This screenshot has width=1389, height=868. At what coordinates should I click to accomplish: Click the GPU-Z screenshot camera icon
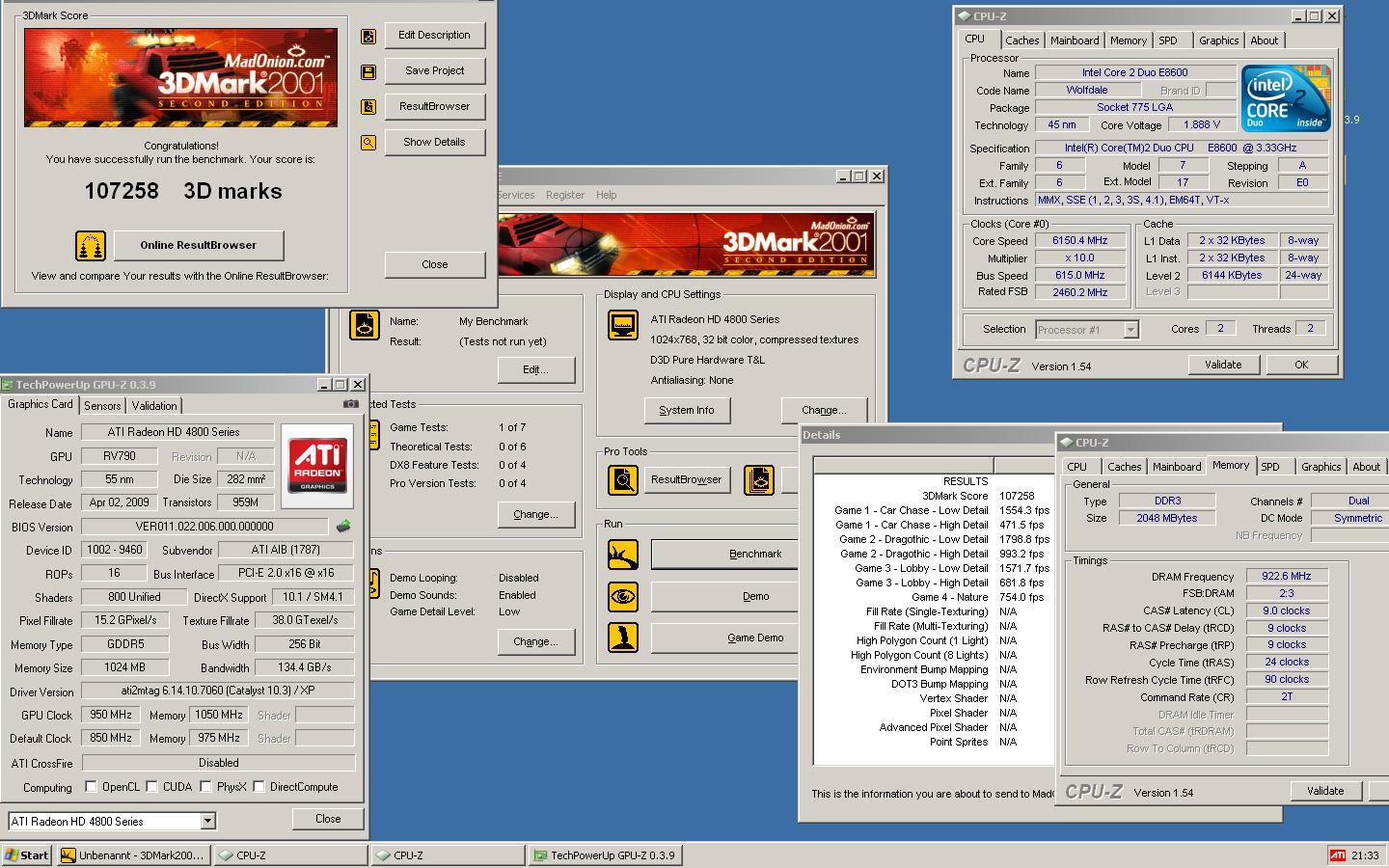[x=351, y=405]
